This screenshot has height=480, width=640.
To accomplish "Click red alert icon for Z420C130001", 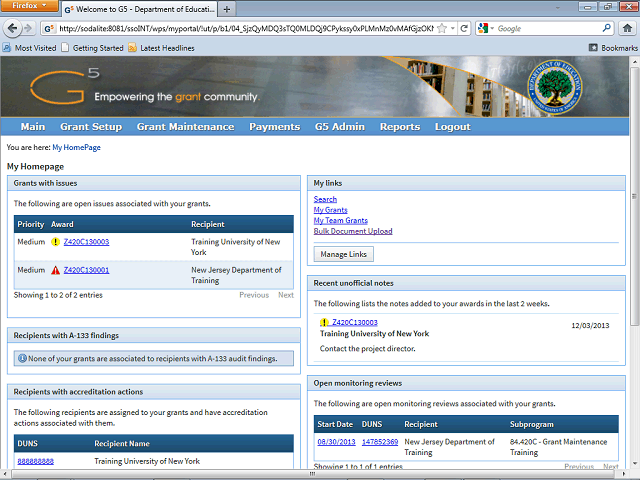I will [56, 270].
